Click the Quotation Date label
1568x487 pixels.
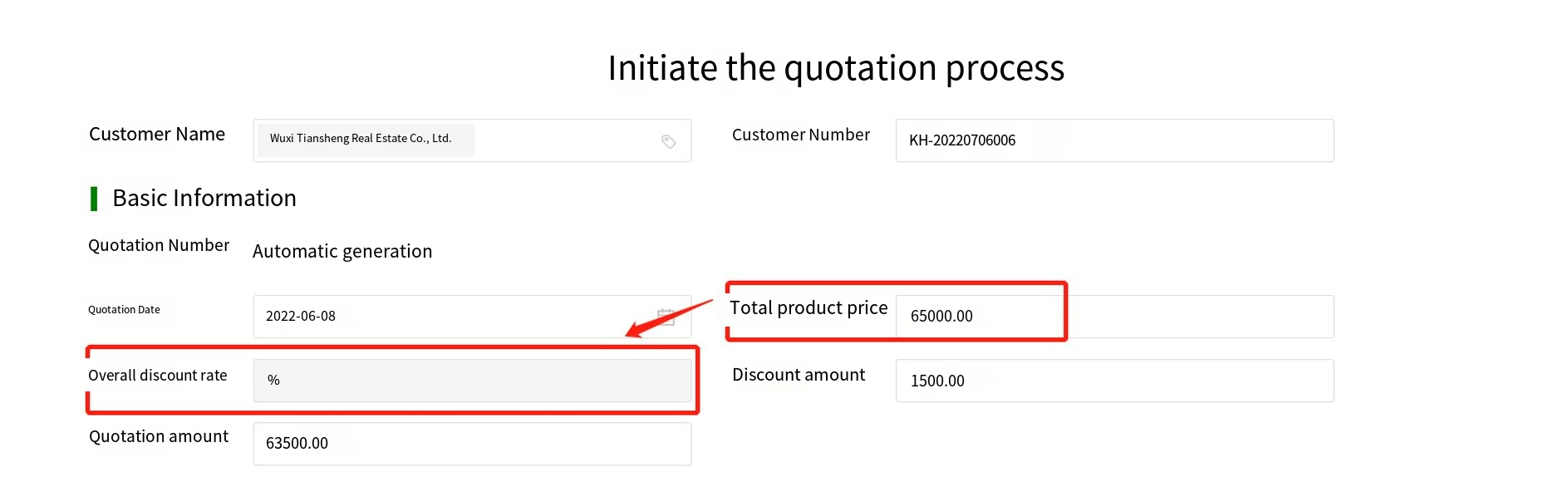click(124, 310)
